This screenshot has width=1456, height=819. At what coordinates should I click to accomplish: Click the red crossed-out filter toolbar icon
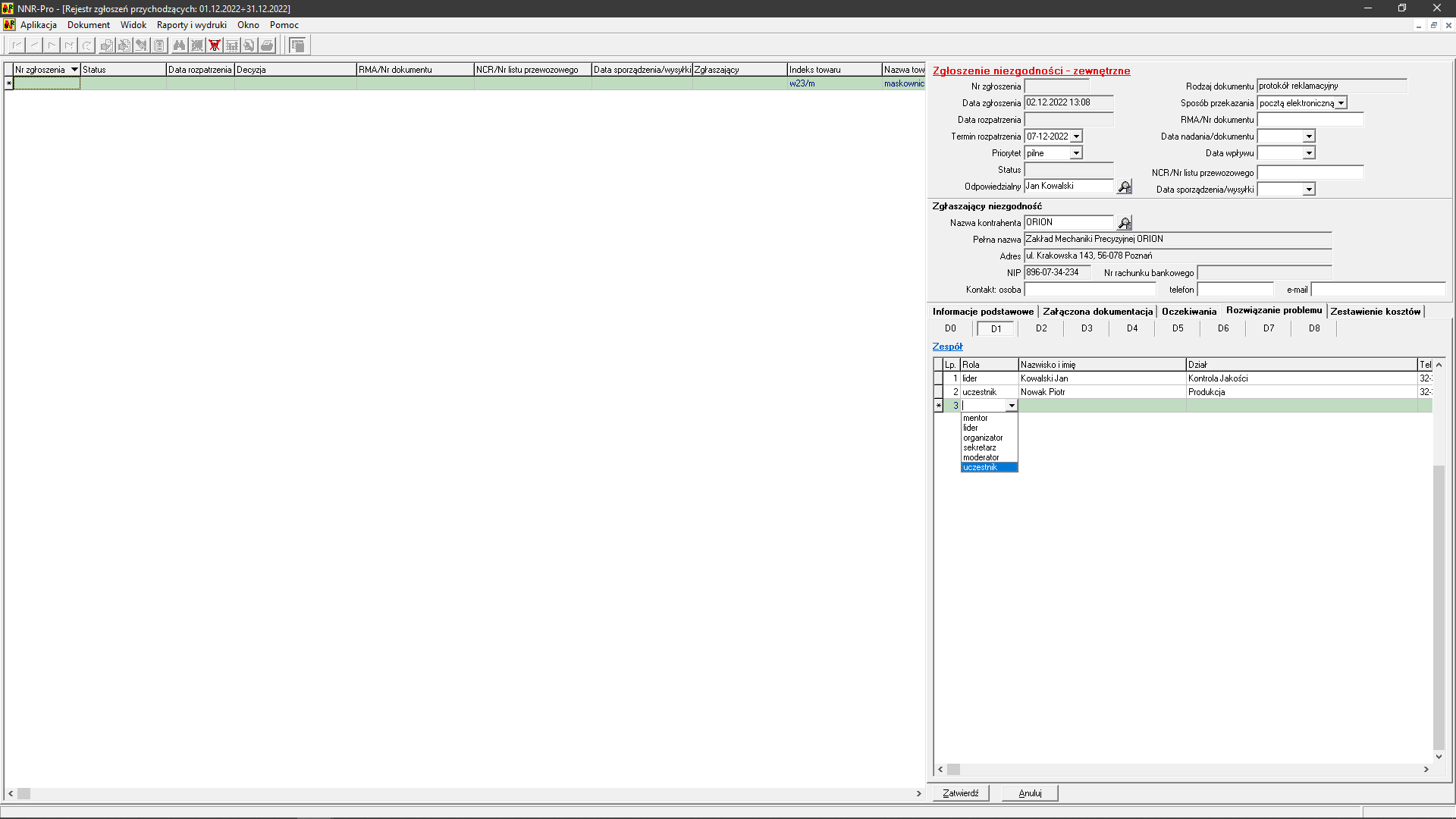coord(215,45)
